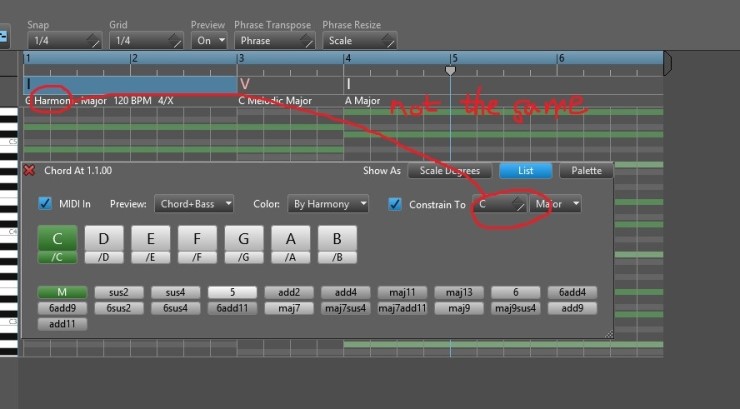Select the maj11 chord type
The image size is (740, 409).
pos(402,292)
